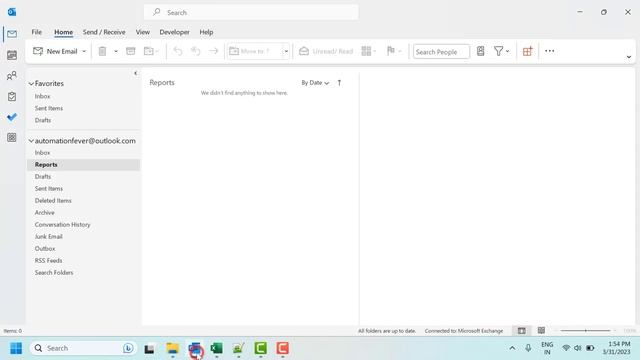Open the Tasks clipboard view

[12, 96]
